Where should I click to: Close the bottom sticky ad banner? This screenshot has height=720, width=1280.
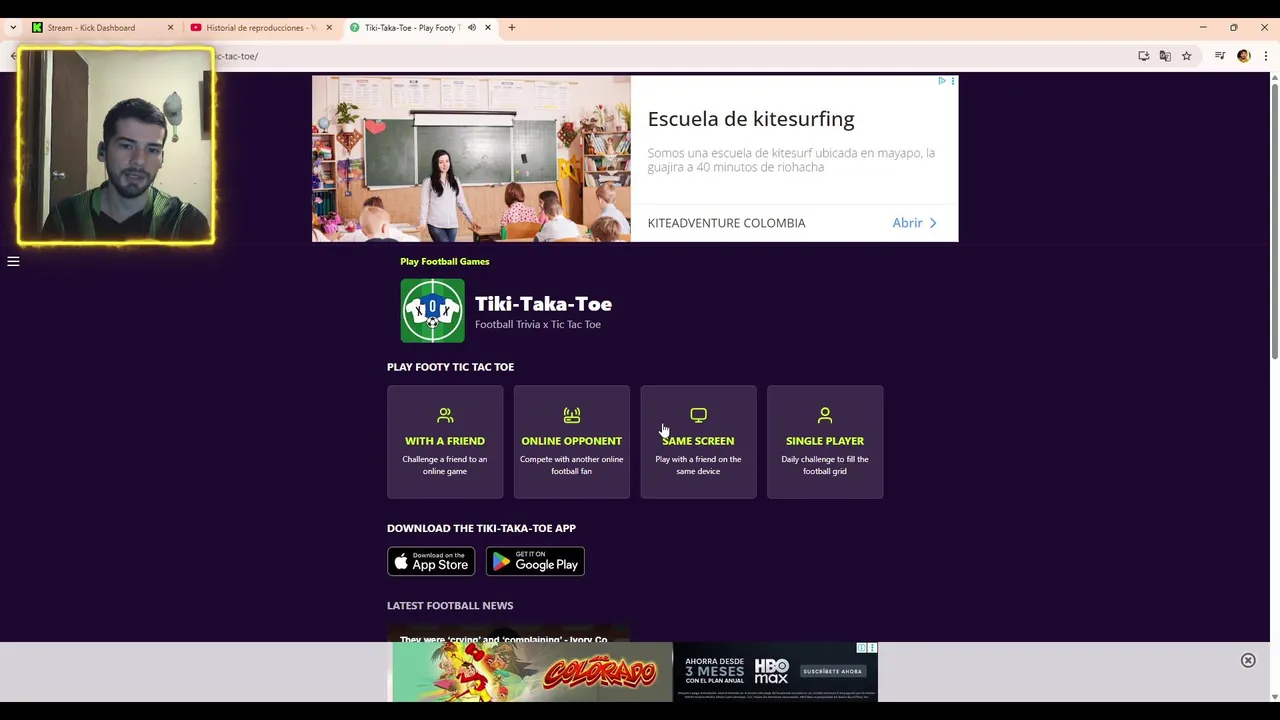click(1248, 660)
